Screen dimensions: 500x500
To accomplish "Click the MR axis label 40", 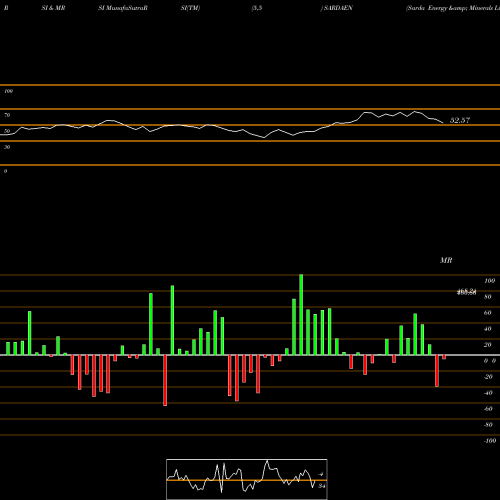I will [x=488, y=329].
